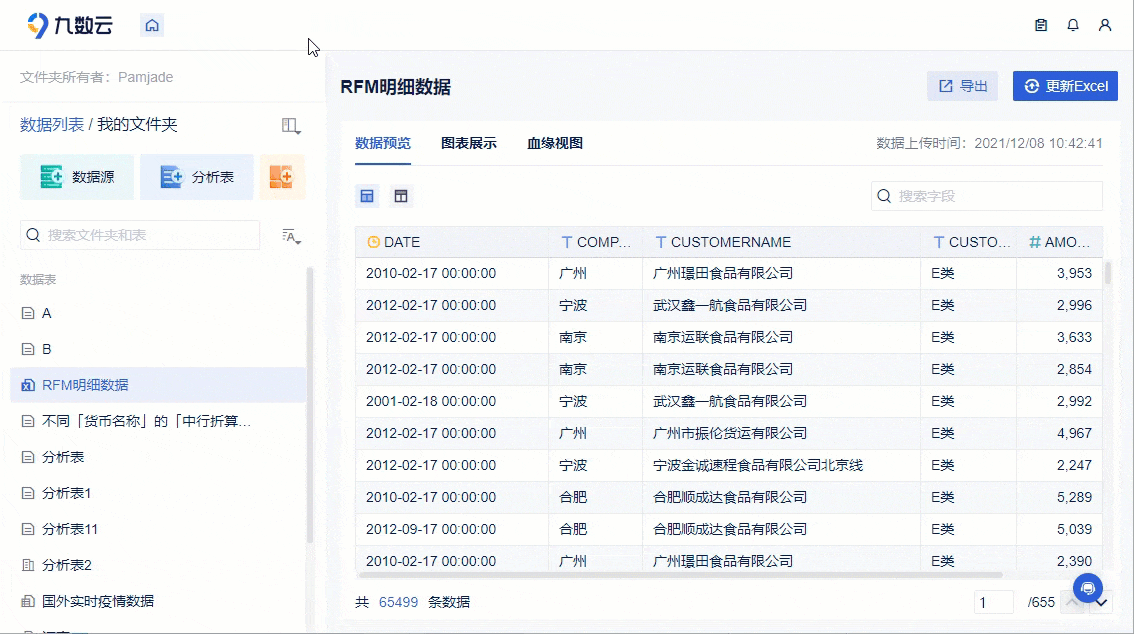Open the customer service chat bubble
1134x634 pixels.
pos(1088,588)
